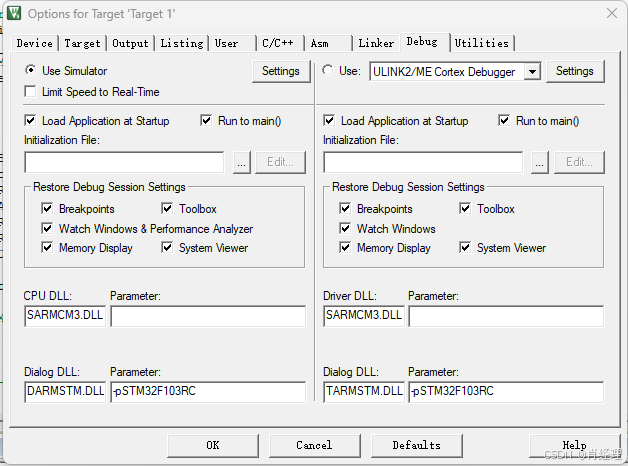The height and width of the screenshot is (466, 628).
Task: Browse for debugger initialization file
Action: (539, 162)
